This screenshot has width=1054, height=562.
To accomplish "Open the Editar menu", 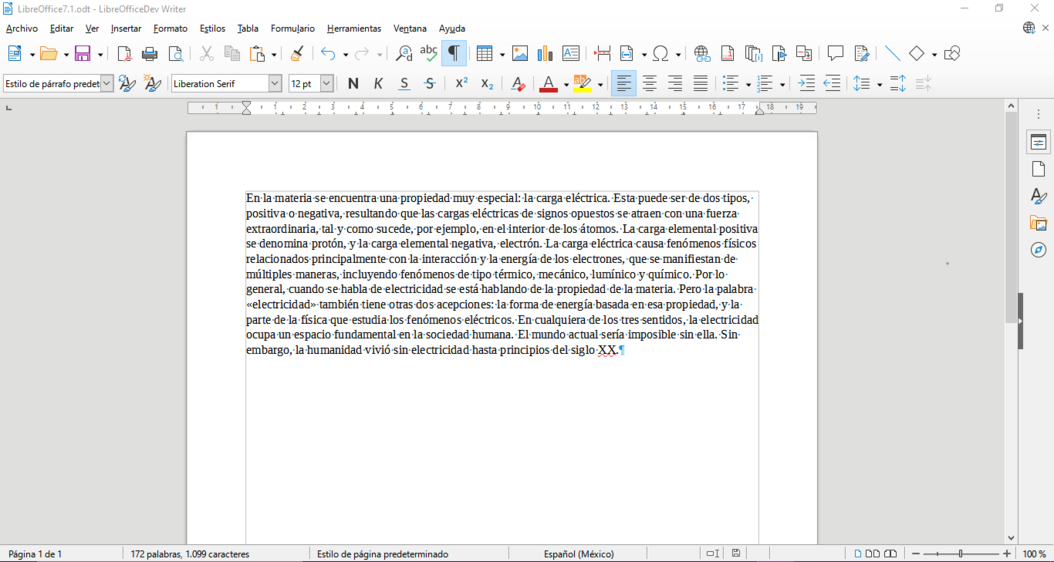I will click(x=62, y=29).
